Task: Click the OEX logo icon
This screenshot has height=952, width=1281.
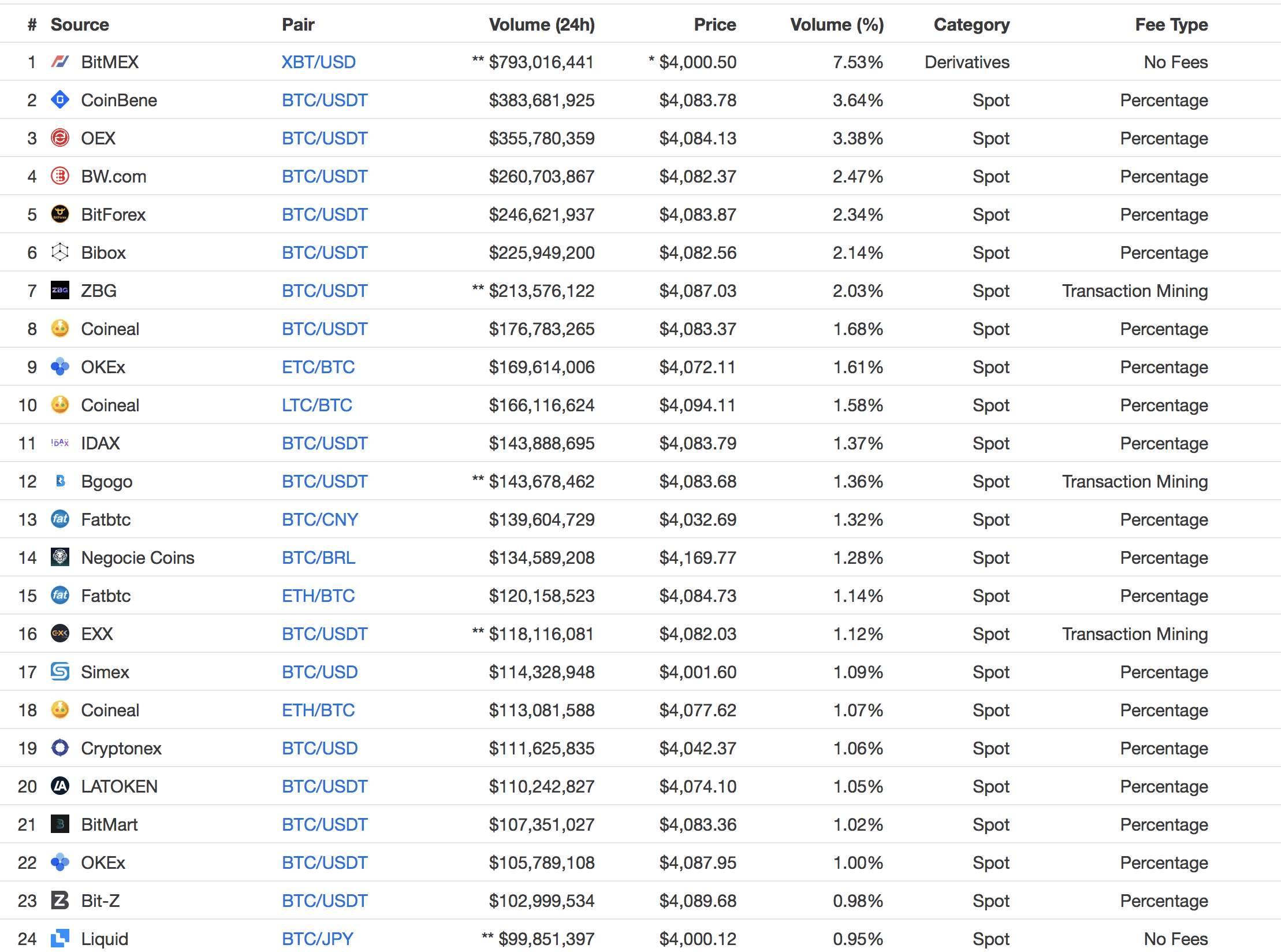Action: (60, 137)
